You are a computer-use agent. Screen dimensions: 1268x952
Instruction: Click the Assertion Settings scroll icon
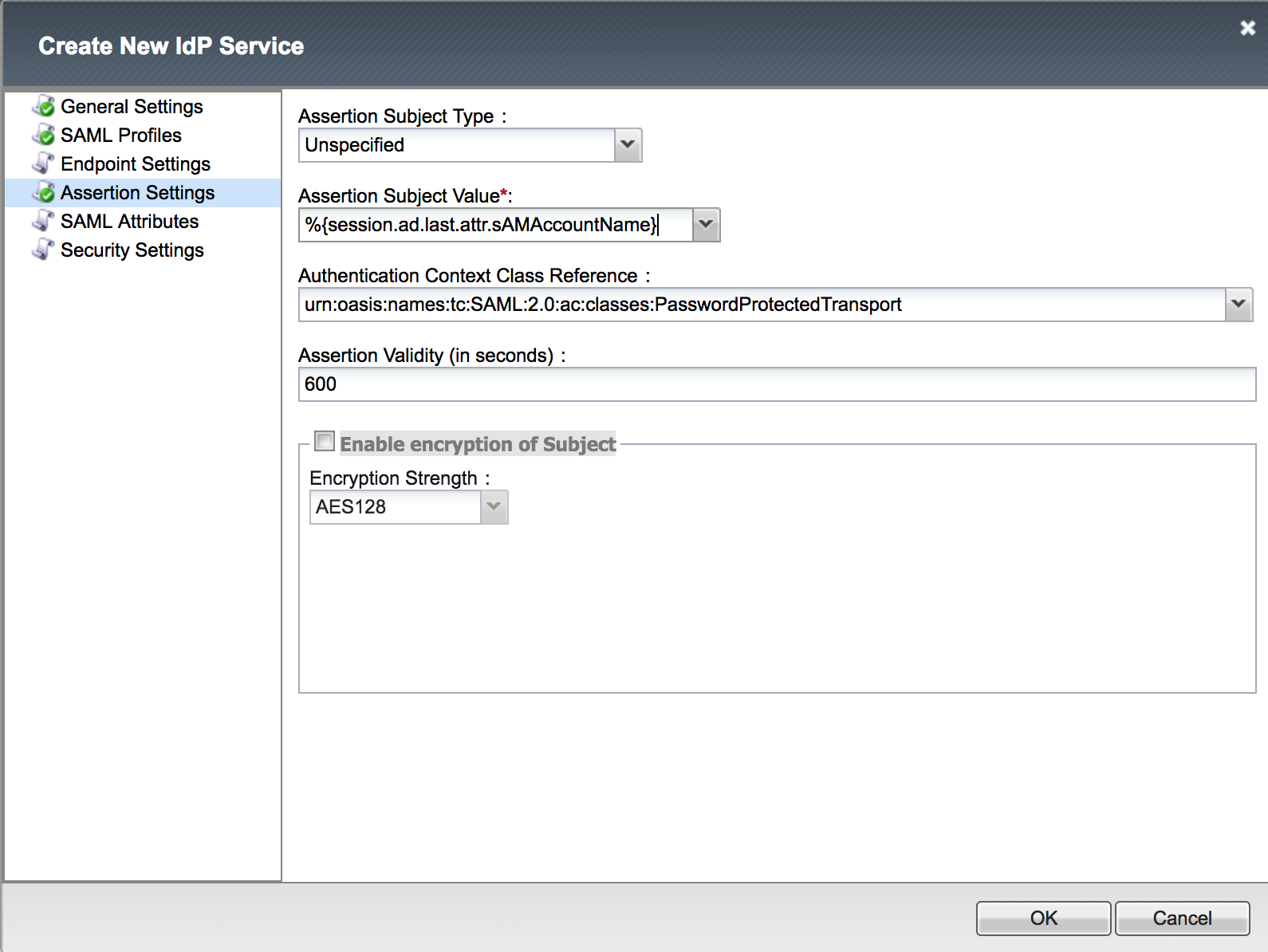(x=44, y=192)
